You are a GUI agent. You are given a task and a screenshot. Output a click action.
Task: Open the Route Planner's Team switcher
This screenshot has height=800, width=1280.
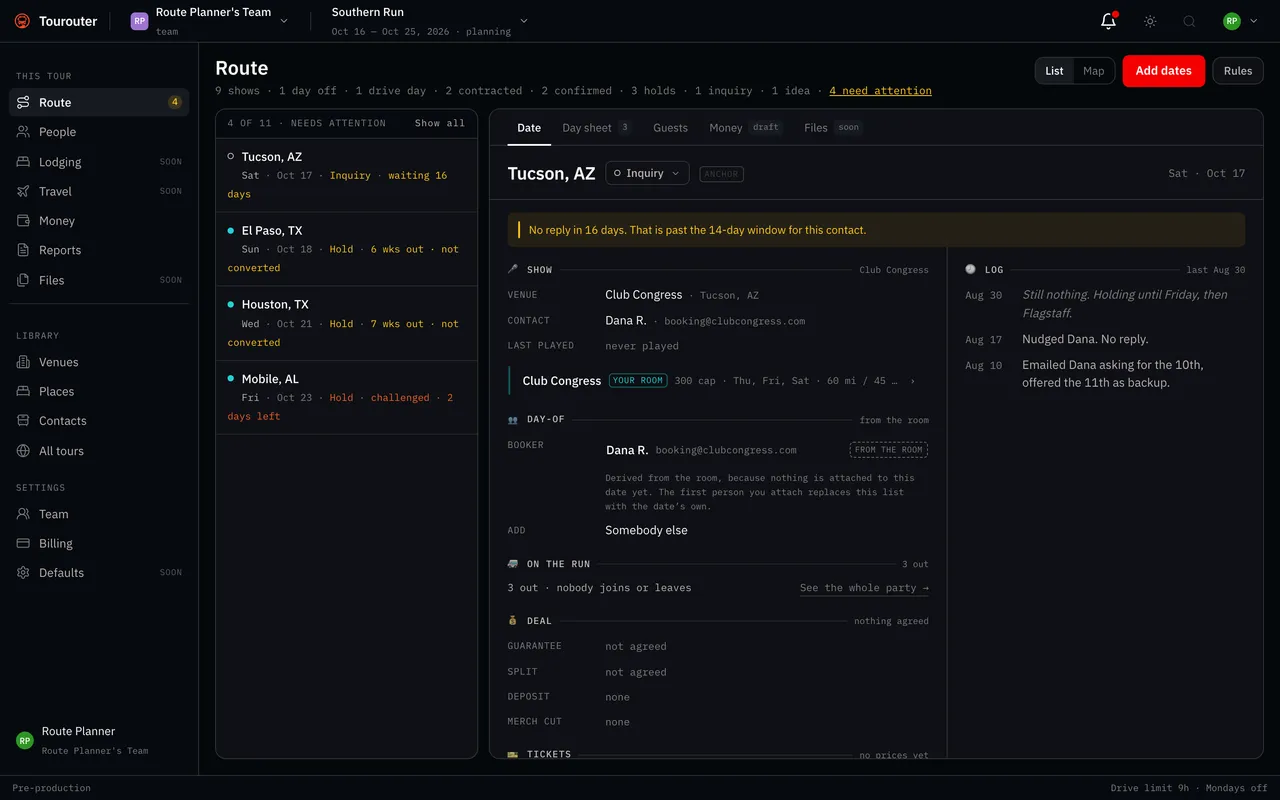(210, 20)
